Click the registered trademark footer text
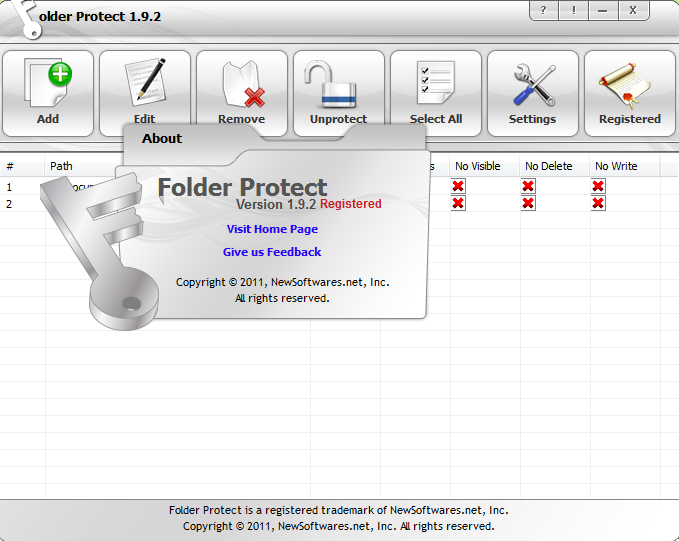The image size is (679, 541). tap(339, 510)
